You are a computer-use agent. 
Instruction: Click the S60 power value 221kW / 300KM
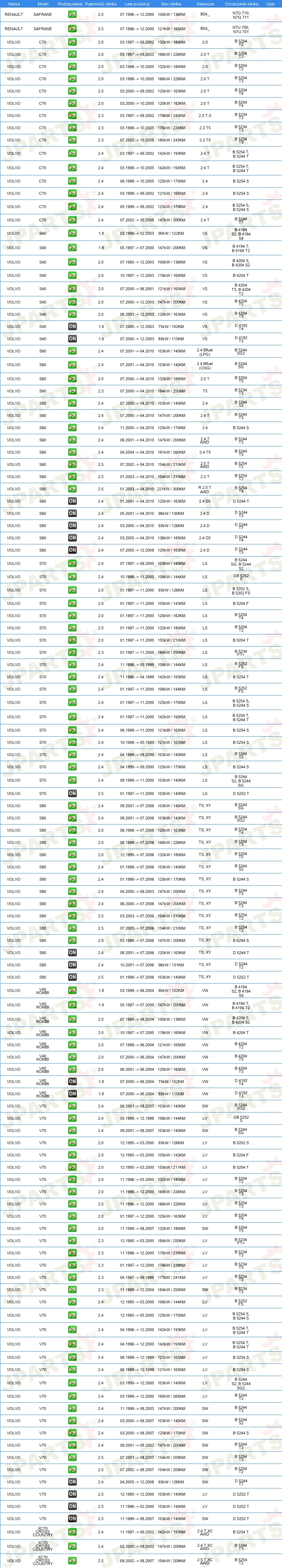pos(171,489)
